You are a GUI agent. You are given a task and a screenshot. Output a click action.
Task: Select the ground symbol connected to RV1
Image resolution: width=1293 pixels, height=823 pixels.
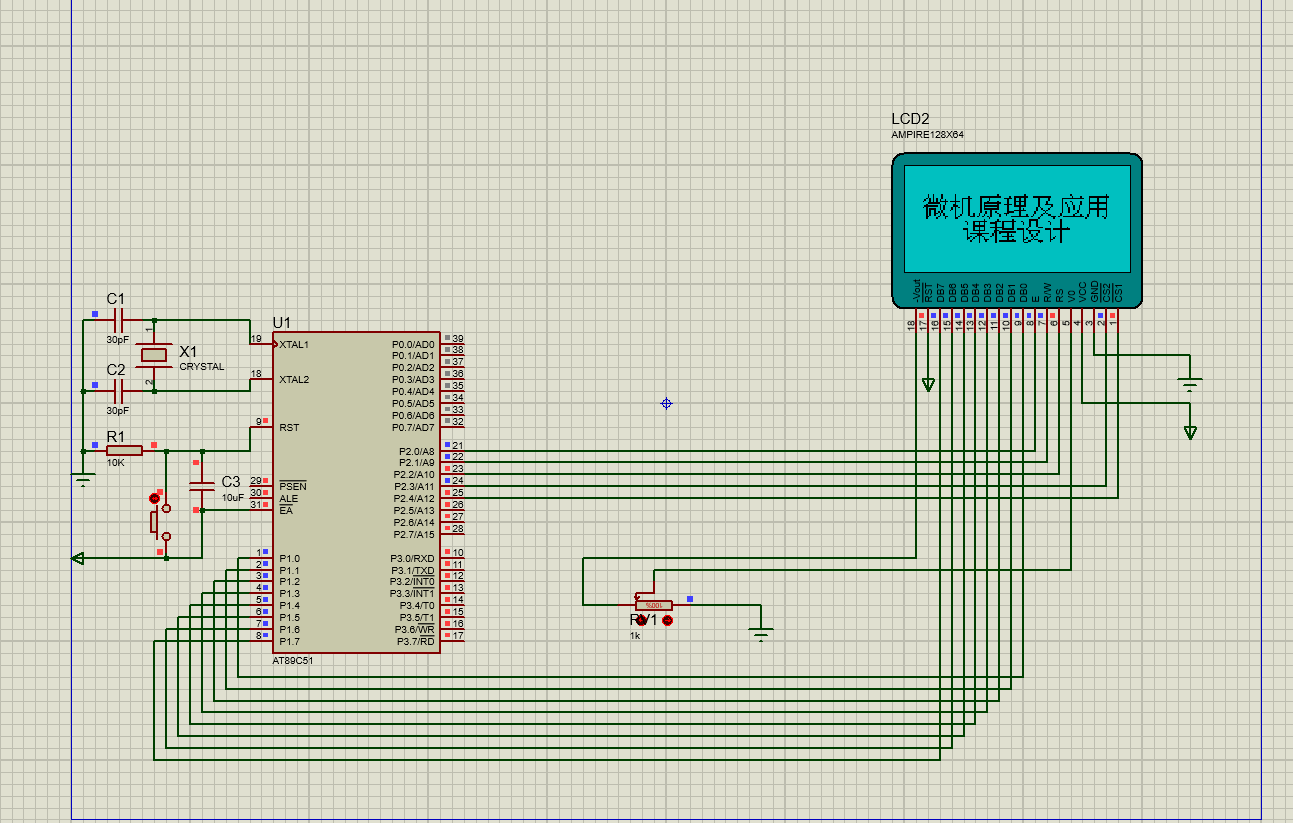click(762, 633)
